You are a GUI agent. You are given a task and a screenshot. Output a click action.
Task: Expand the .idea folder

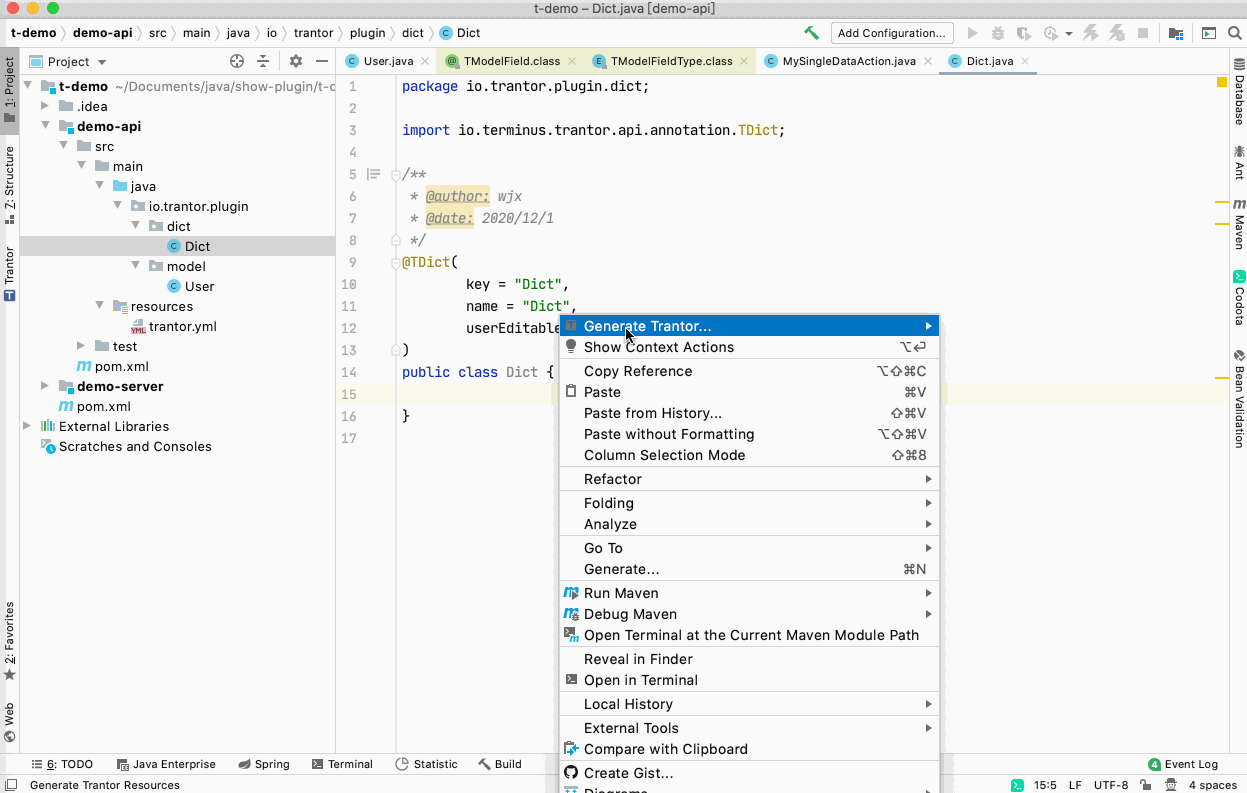tap(45, 106)
